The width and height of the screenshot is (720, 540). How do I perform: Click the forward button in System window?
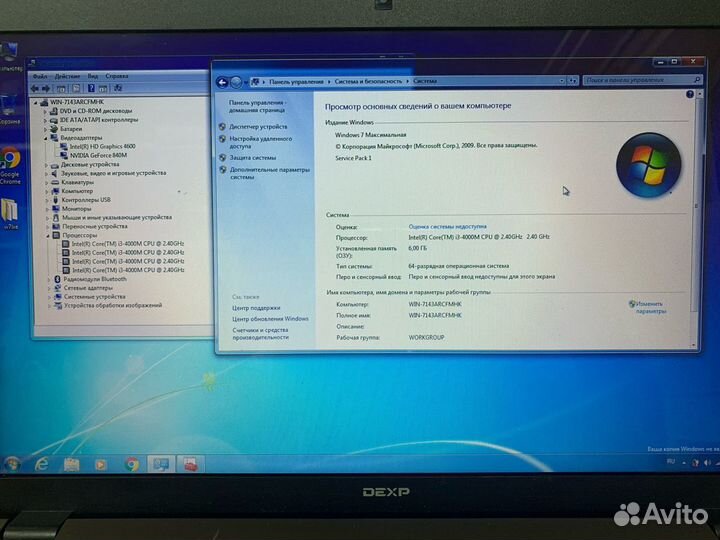pyautogui.click(x=236, y=83)
